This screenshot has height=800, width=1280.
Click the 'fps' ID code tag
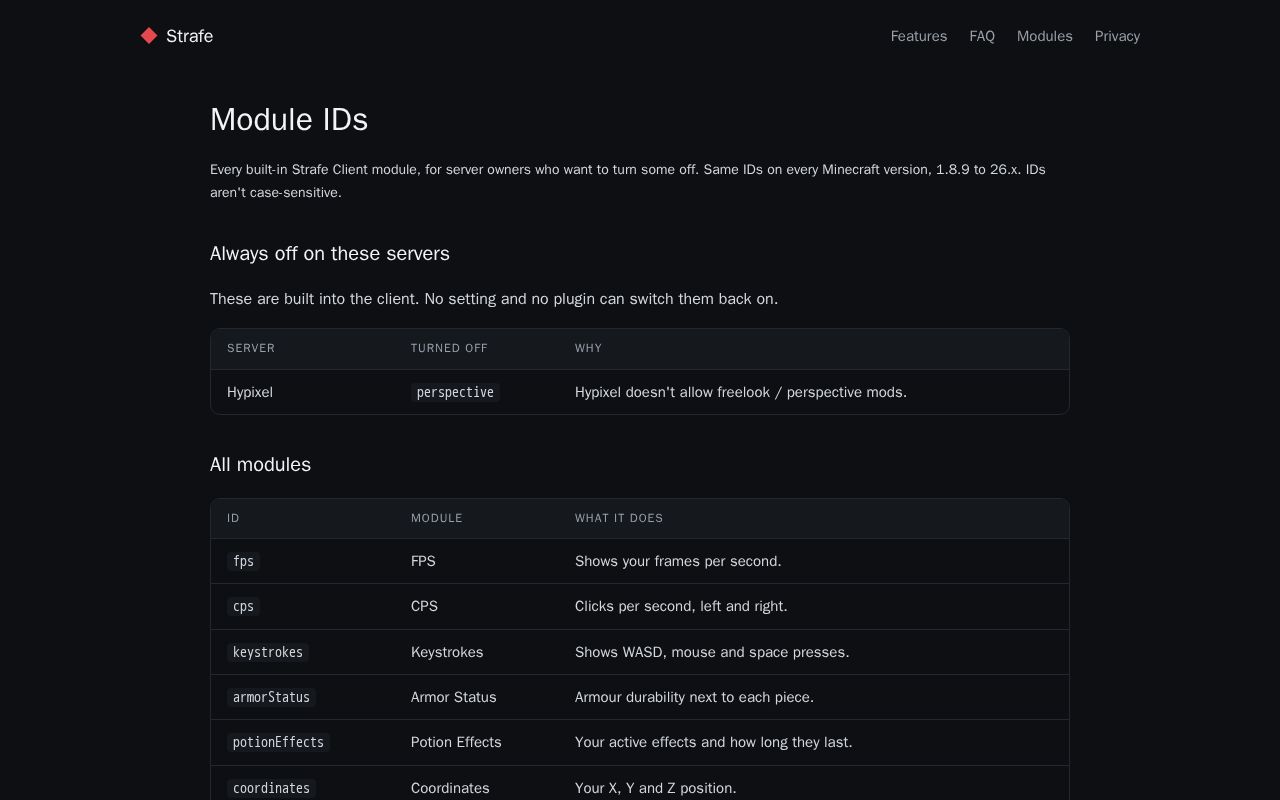[x=243, y=561]
